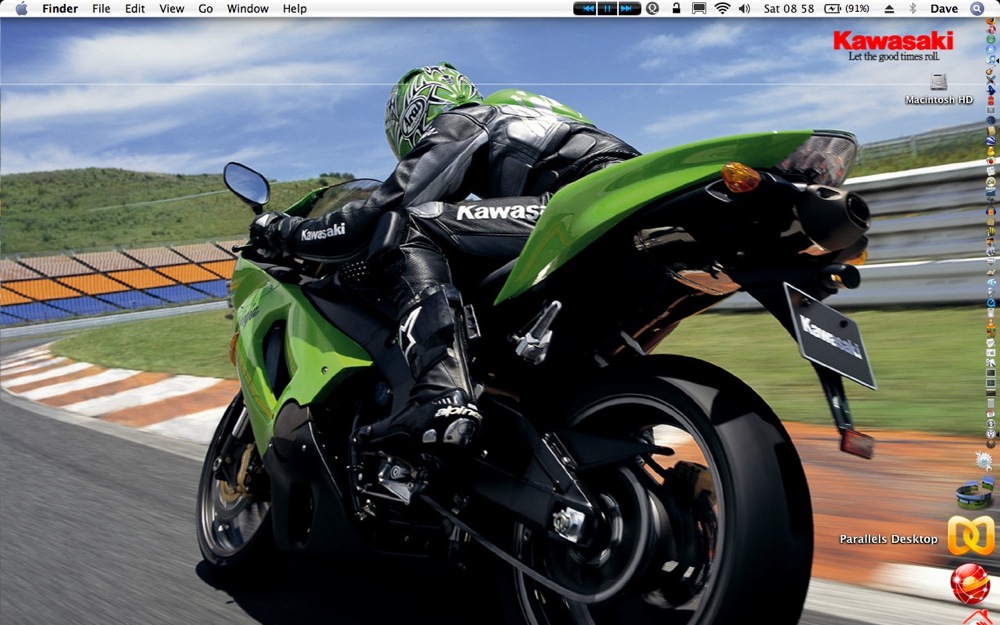This screenshot has width=1000, height=625.
Task: Open Spotlight search
Action: (977, 8)
